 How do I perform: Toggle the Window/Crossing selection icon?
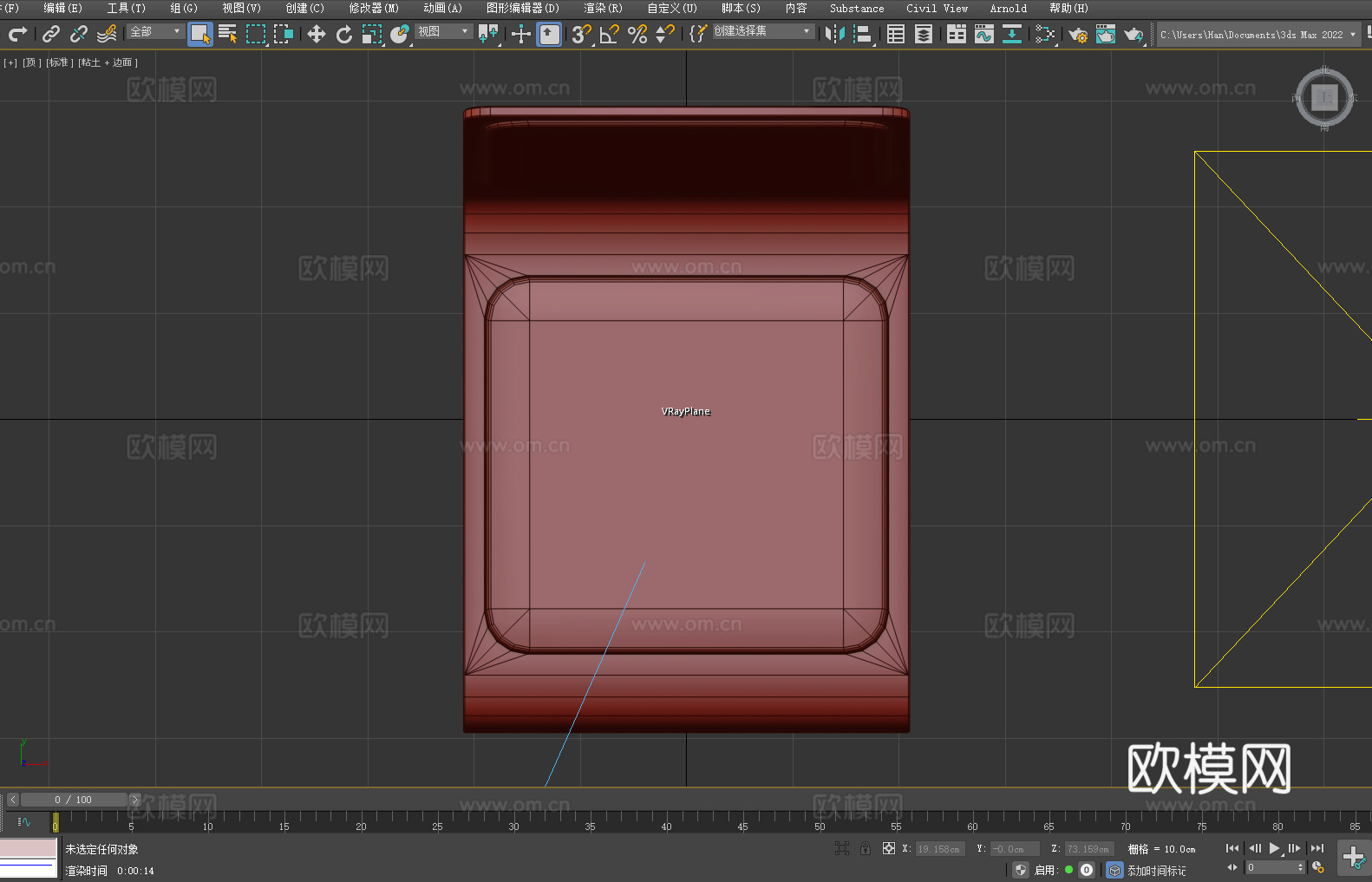[x=284, y=34]
